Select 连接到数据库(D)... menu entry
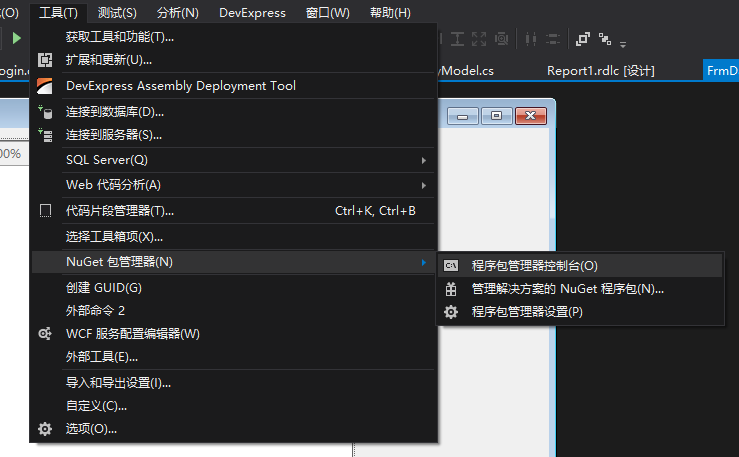739x457 pixels. point(233,112)
